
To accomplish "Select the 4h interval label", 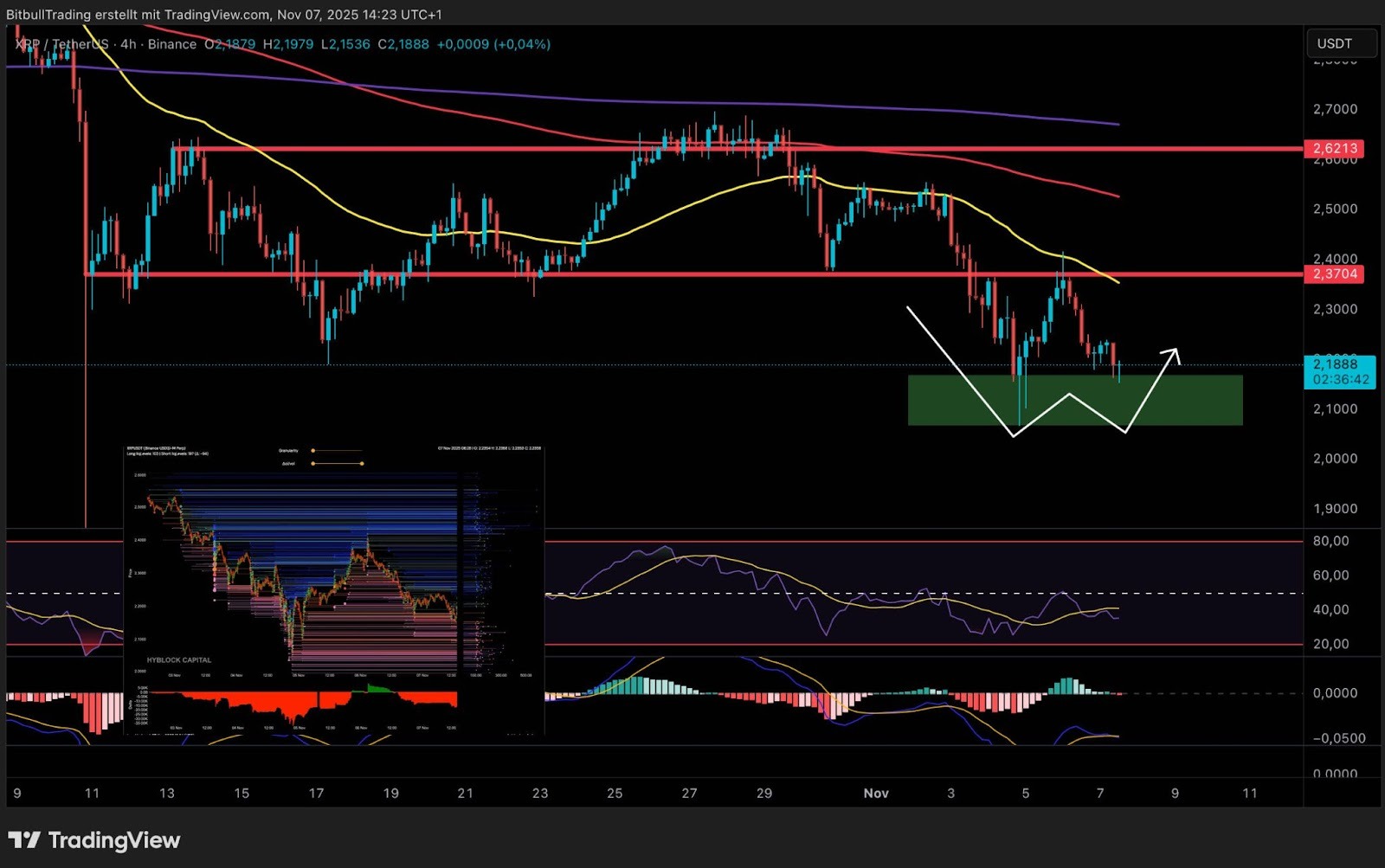I will 128,44.
